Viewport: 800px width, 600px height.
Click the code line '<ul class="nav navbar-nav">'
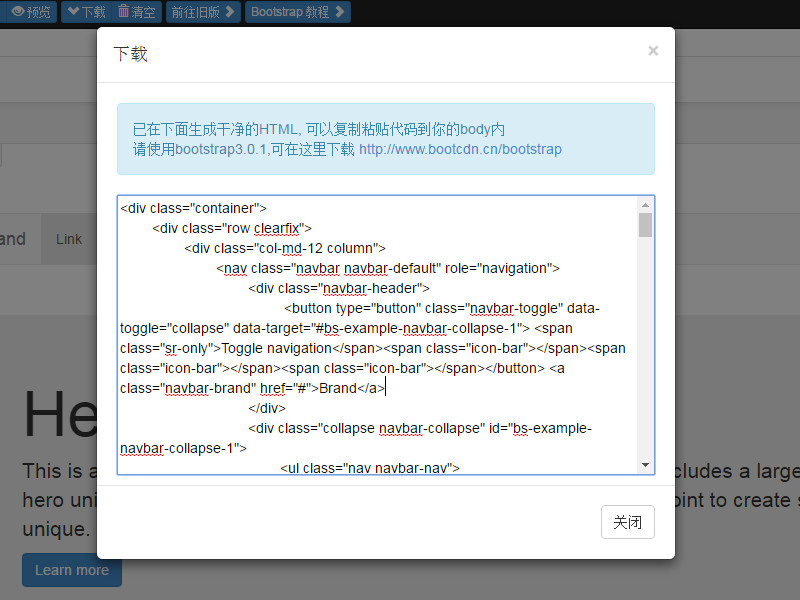pos(370,468)
